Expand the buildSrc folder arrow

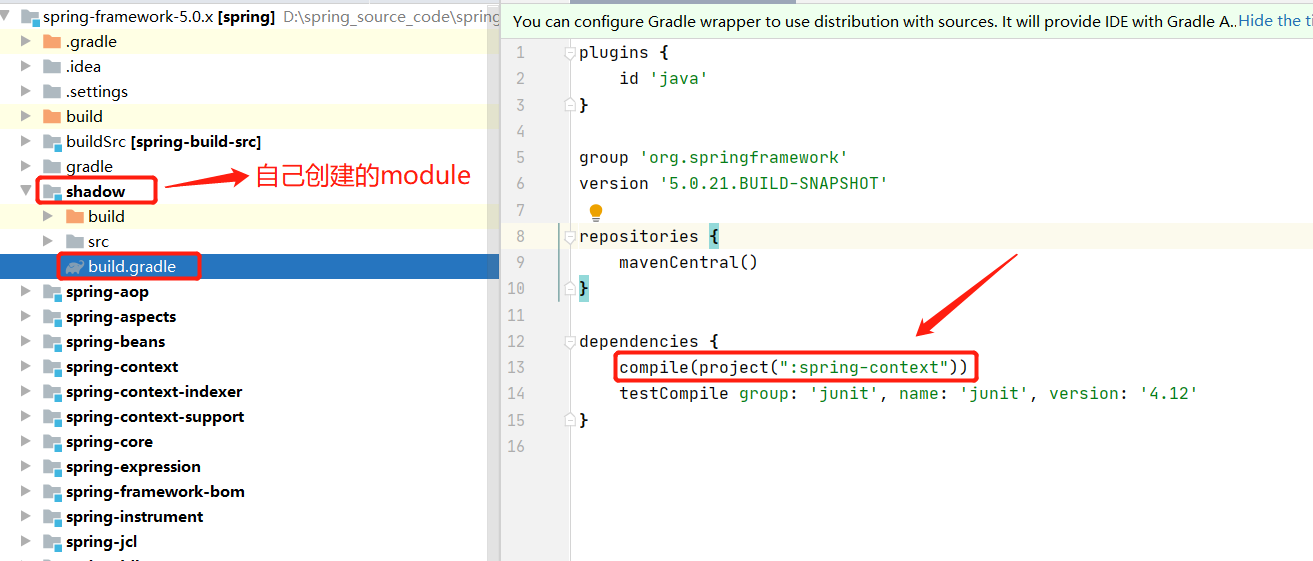coord(26,141)
